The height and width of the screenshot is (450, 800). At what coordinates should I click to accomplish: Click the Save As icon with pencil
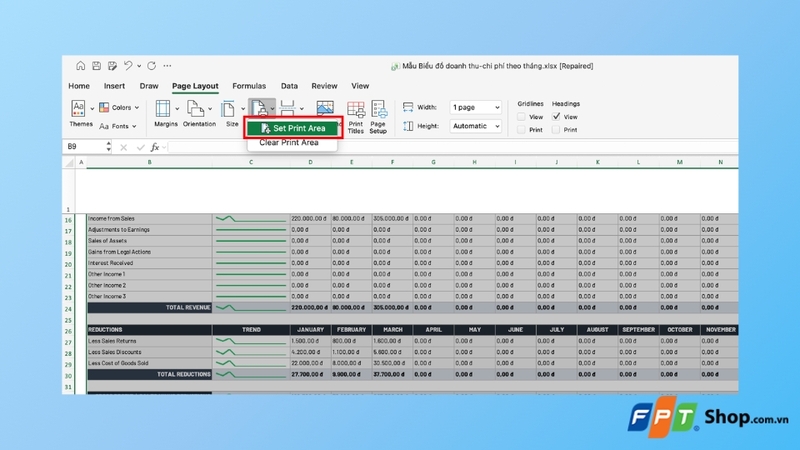click(112, 66)
